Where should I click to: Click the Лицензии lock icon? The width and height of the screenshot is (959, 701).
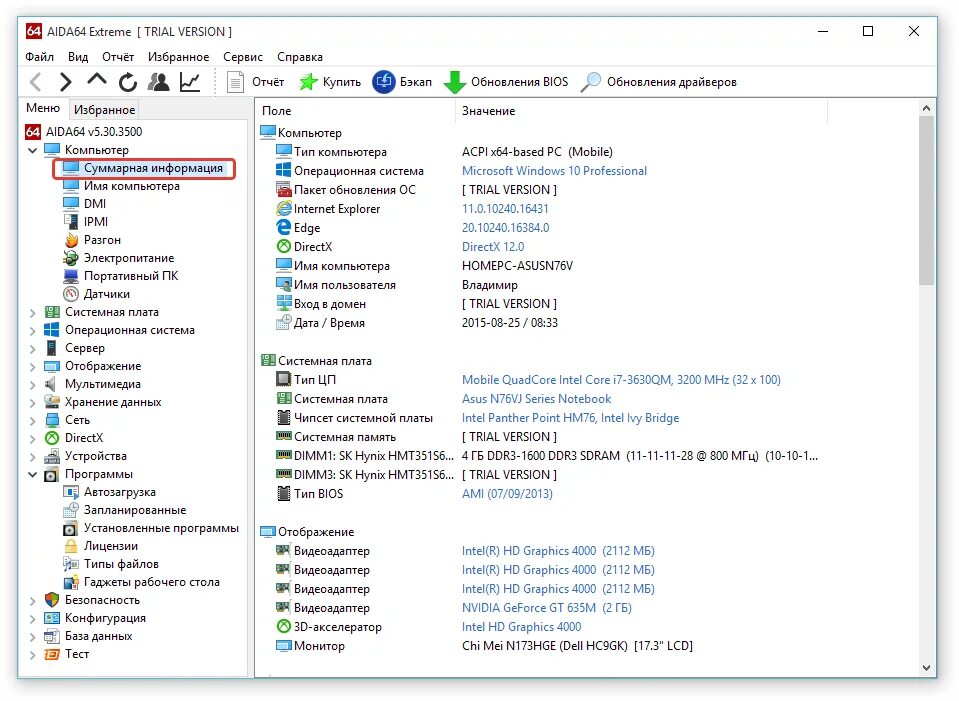(71, 546)
